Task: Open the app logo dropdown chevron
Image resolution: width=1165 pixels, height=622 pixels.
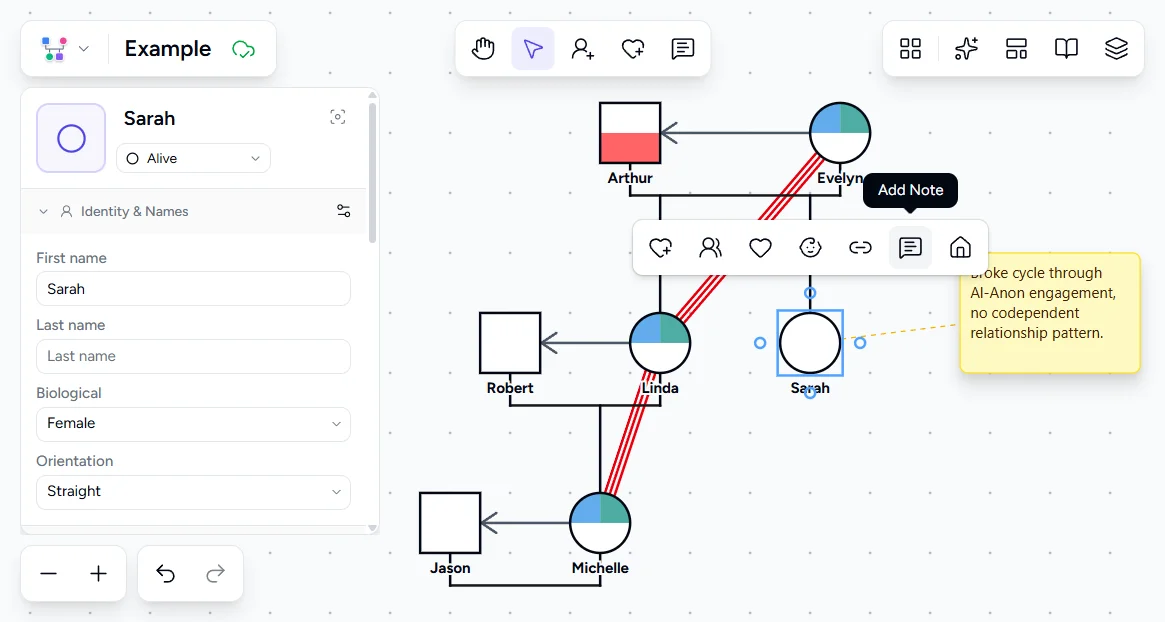Action: point(84,49)
